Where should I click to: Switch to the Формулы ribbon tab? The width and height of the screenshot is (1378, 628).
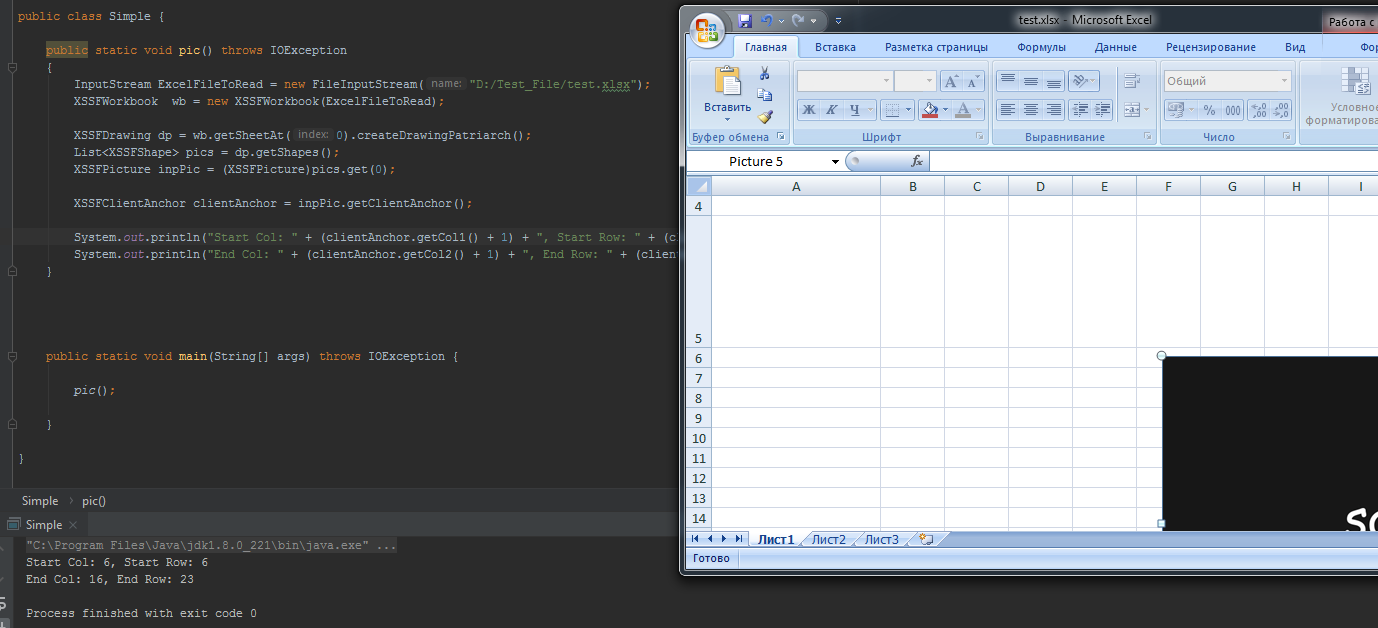pos(1041,47)
